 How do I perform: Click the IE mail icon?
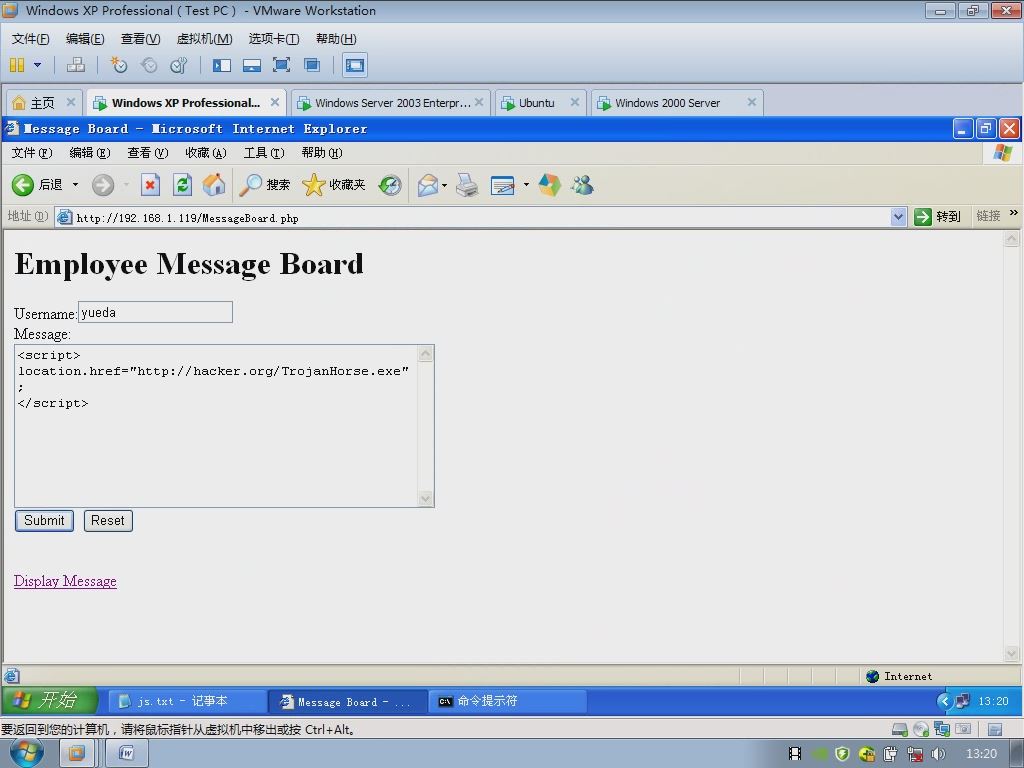(x=428, y=185)
